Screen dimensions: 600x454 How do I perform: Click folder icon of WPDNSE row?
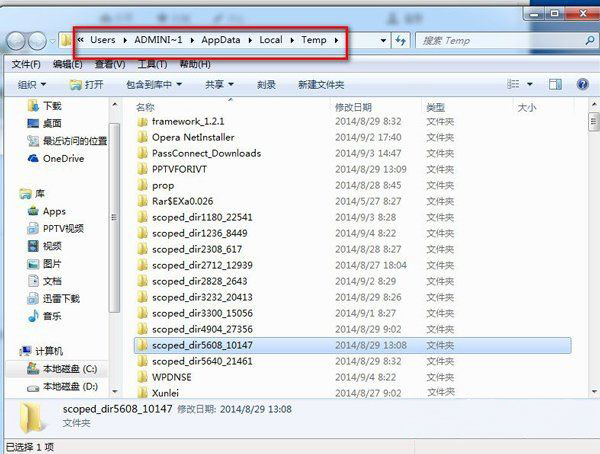coord(142,377)
